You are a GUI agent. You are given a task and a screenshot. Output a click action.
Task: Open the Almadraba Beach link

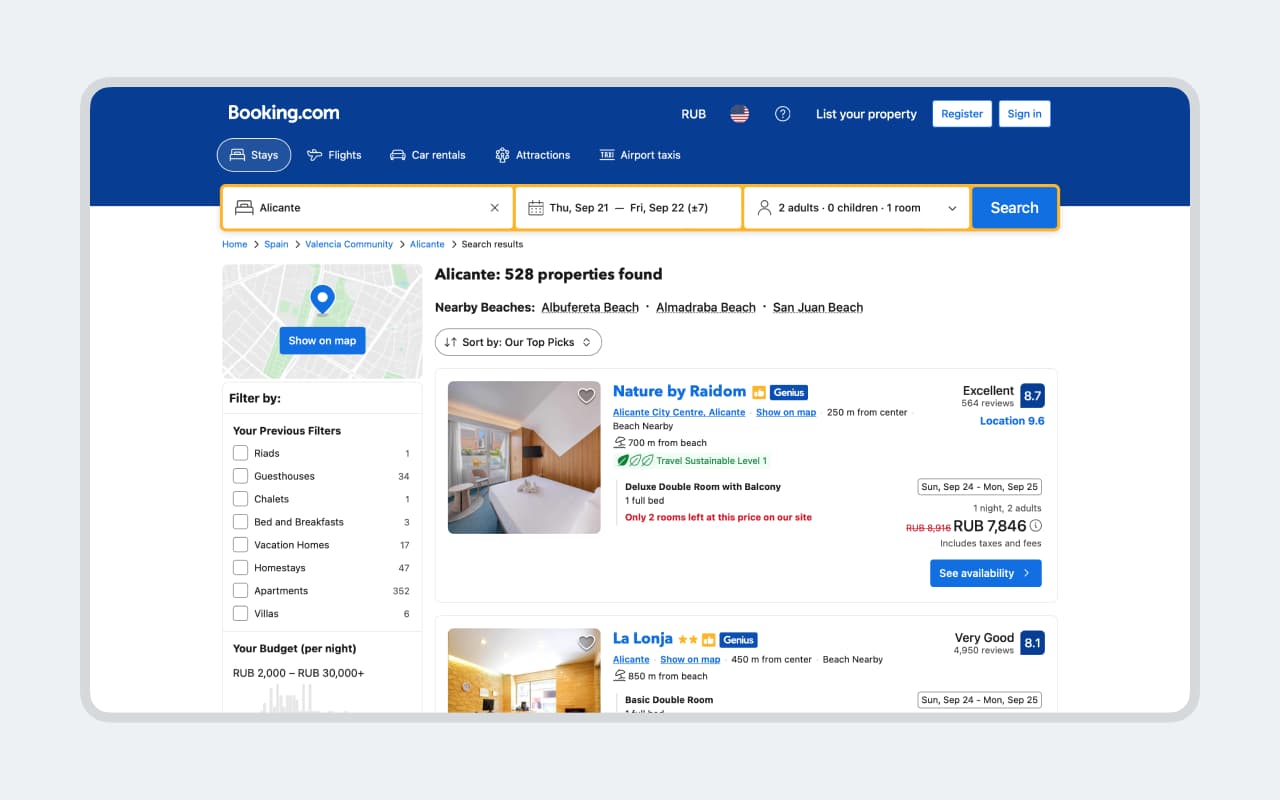click(706, 308)
